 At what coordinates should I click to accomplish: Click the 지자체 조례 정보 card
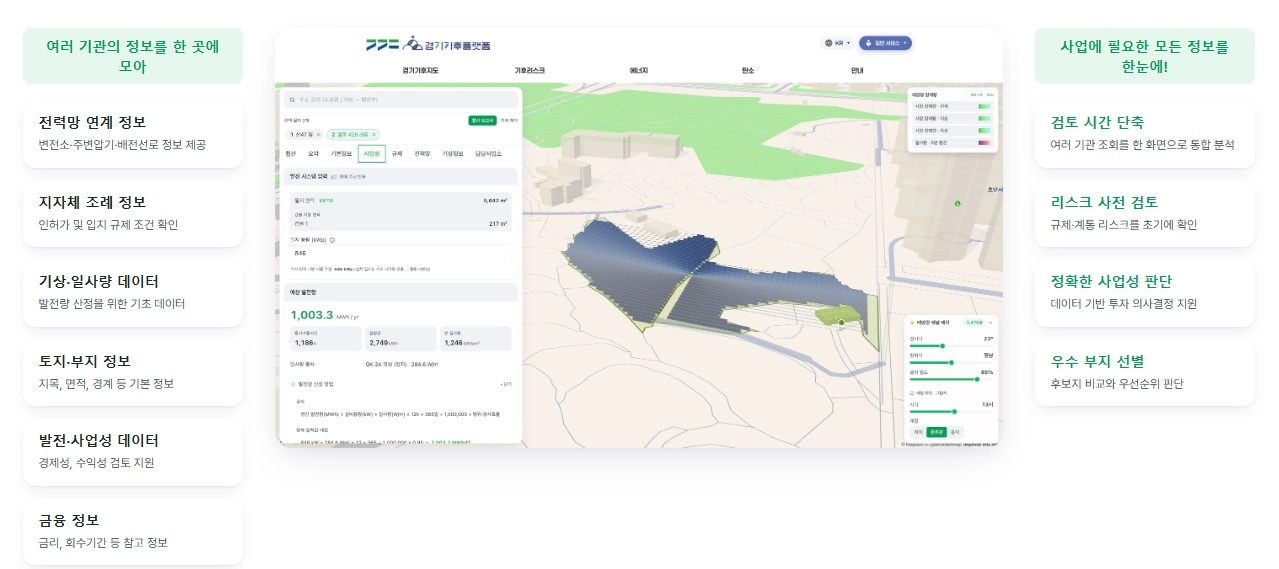coord(133,213)
